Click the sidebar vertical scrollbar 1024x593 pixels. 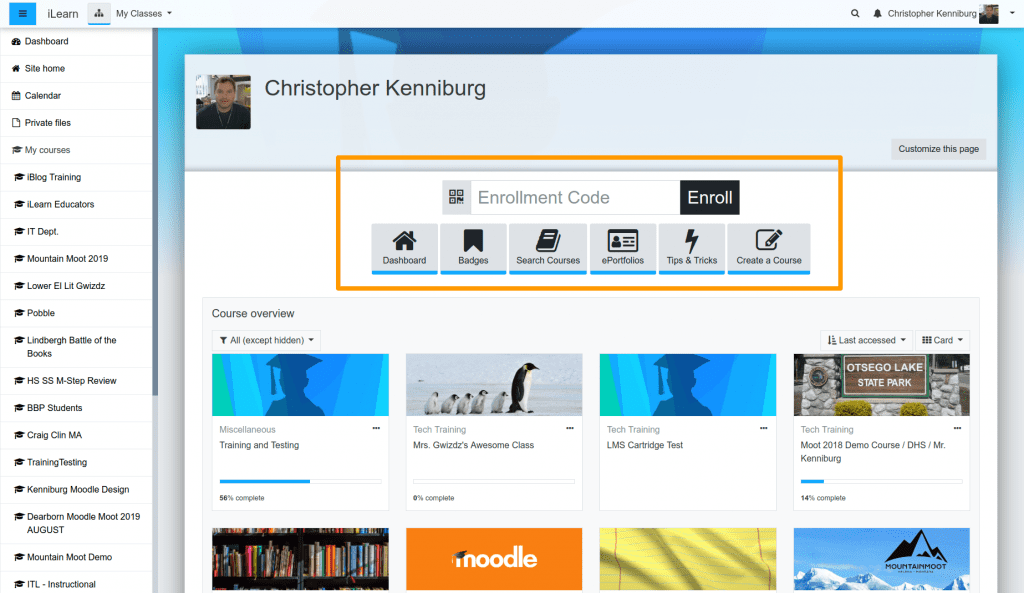pos(155,212)
